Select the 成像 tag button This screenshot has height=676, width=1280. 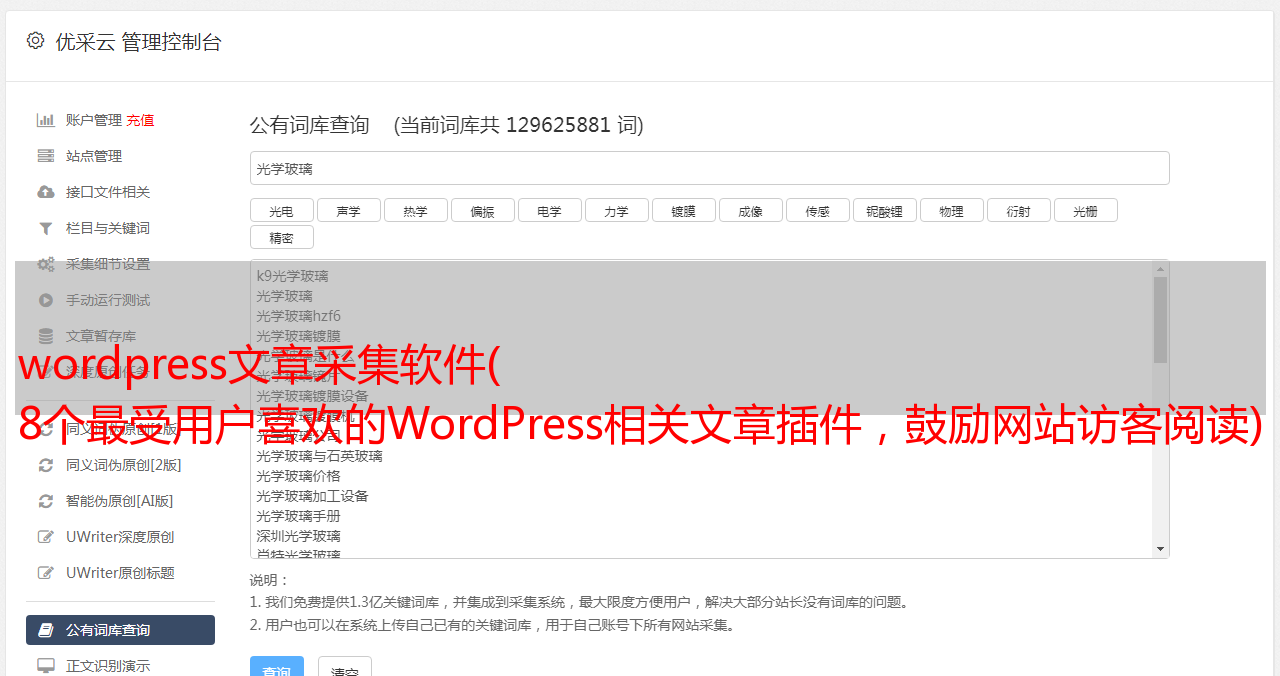pos(750,210)
